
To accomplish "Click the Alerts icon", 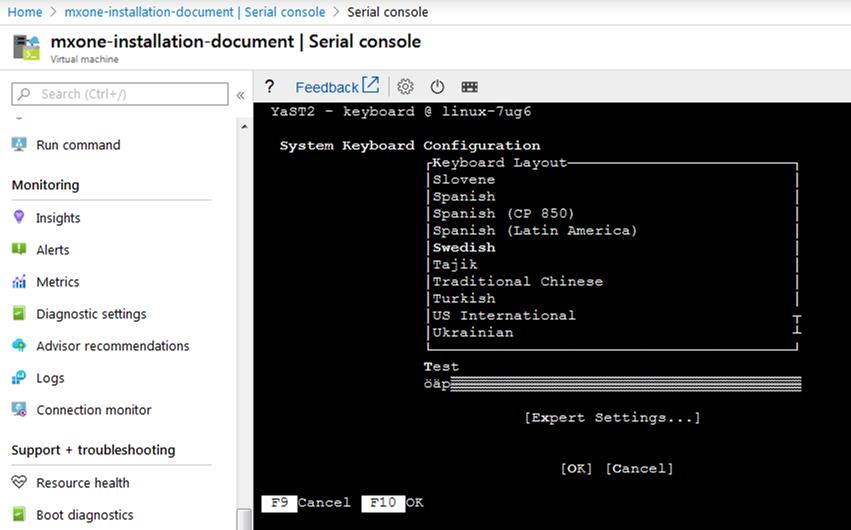I will click(x=19, y=249).
